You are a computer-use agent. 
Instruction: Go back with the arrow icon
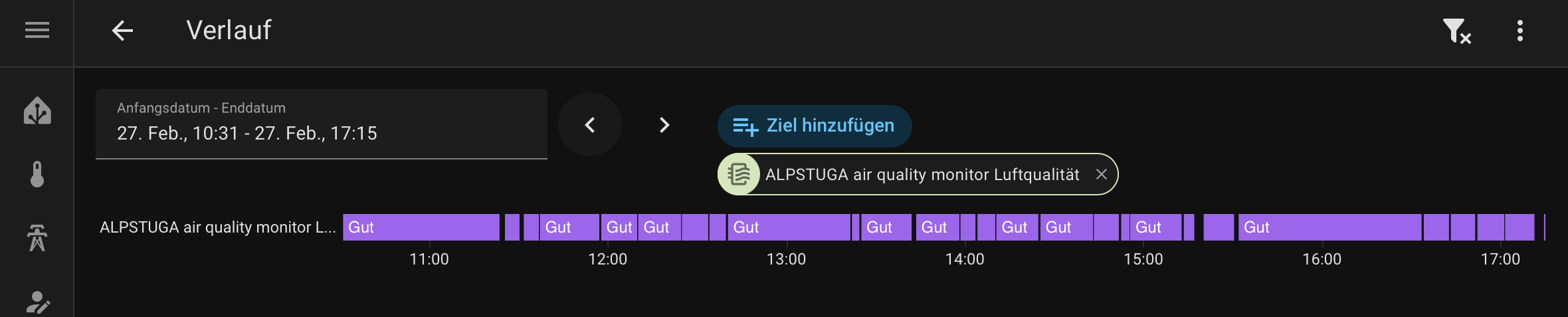pyautogui.click(x=122, y=30)
